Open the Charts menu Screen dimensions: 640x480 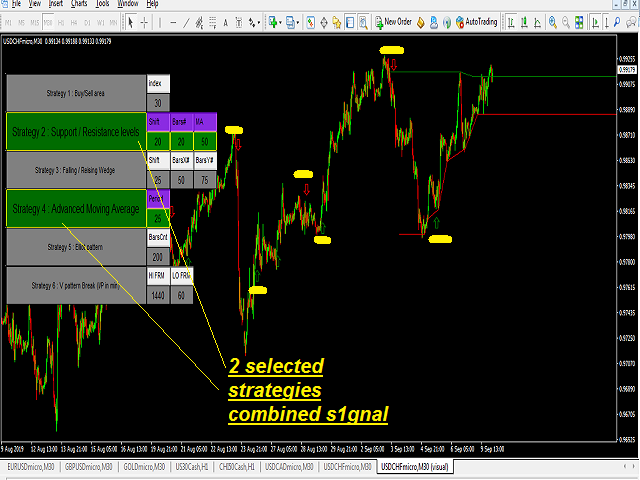(79, 4)
